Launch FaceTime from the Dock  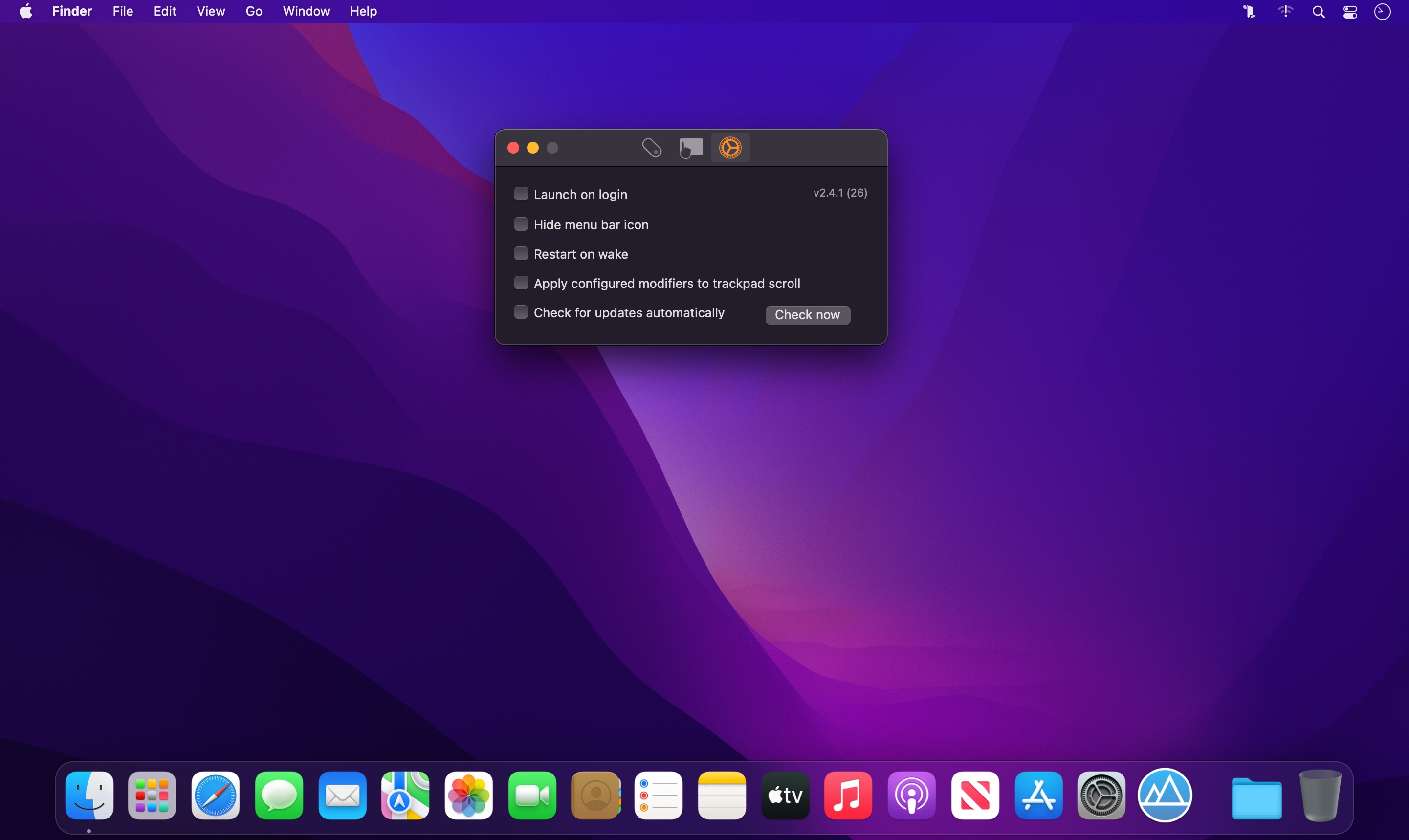point(532,796)
